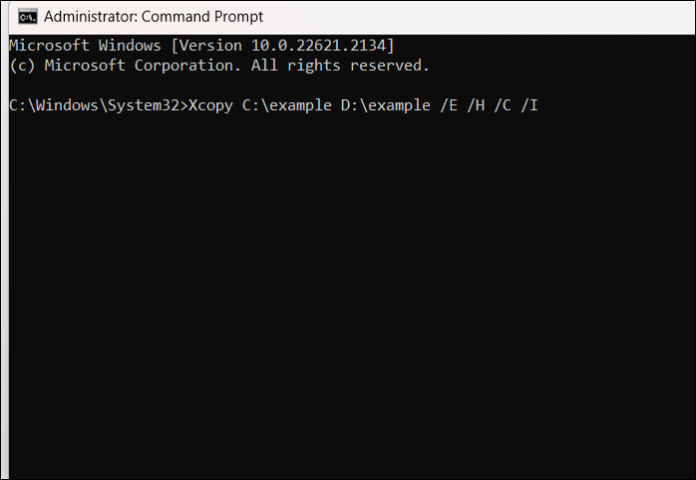Click the "Administrator: Command Prompt" window title
This screenshot has height=480, width=696.
pyautogui.click(x=154, y=16)
